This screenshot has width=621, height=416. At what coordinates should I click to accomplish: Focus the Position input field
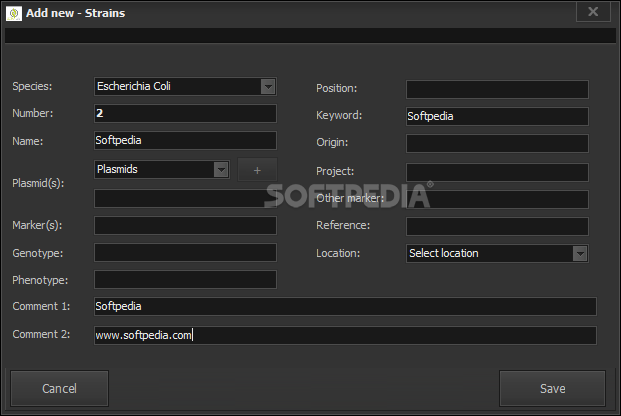pos(497,90)
